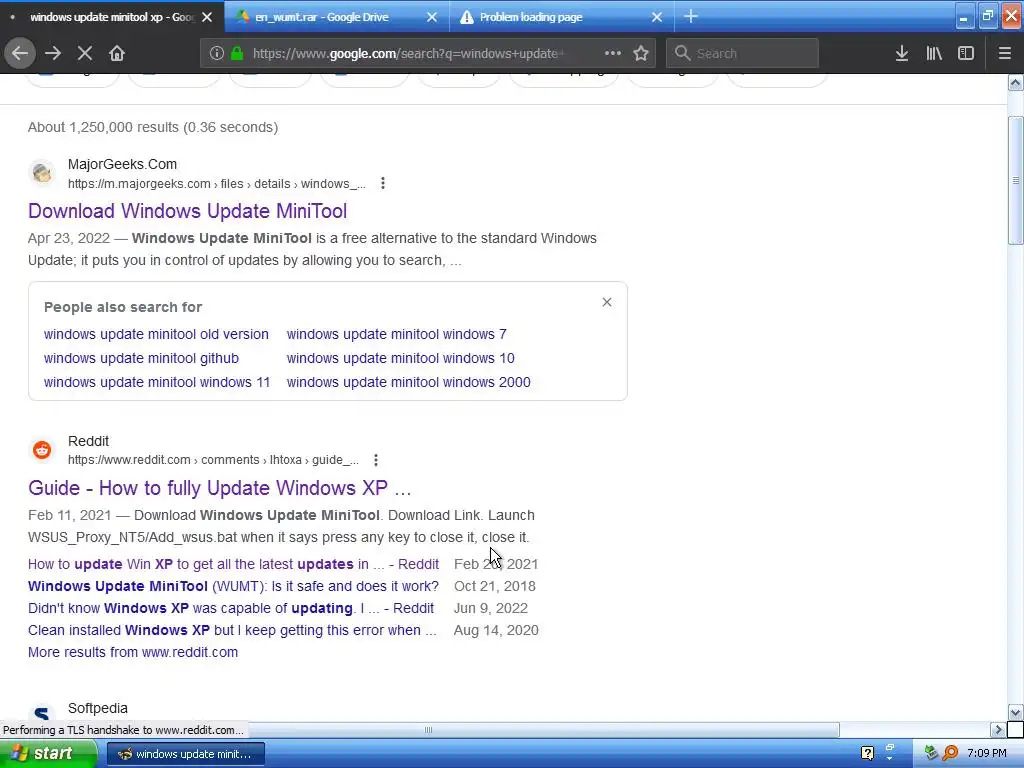This screenshot has height=768, width=1024.
Task: Open Guide - How to fully Update Windows XP
Action: (x=219, y=488)
